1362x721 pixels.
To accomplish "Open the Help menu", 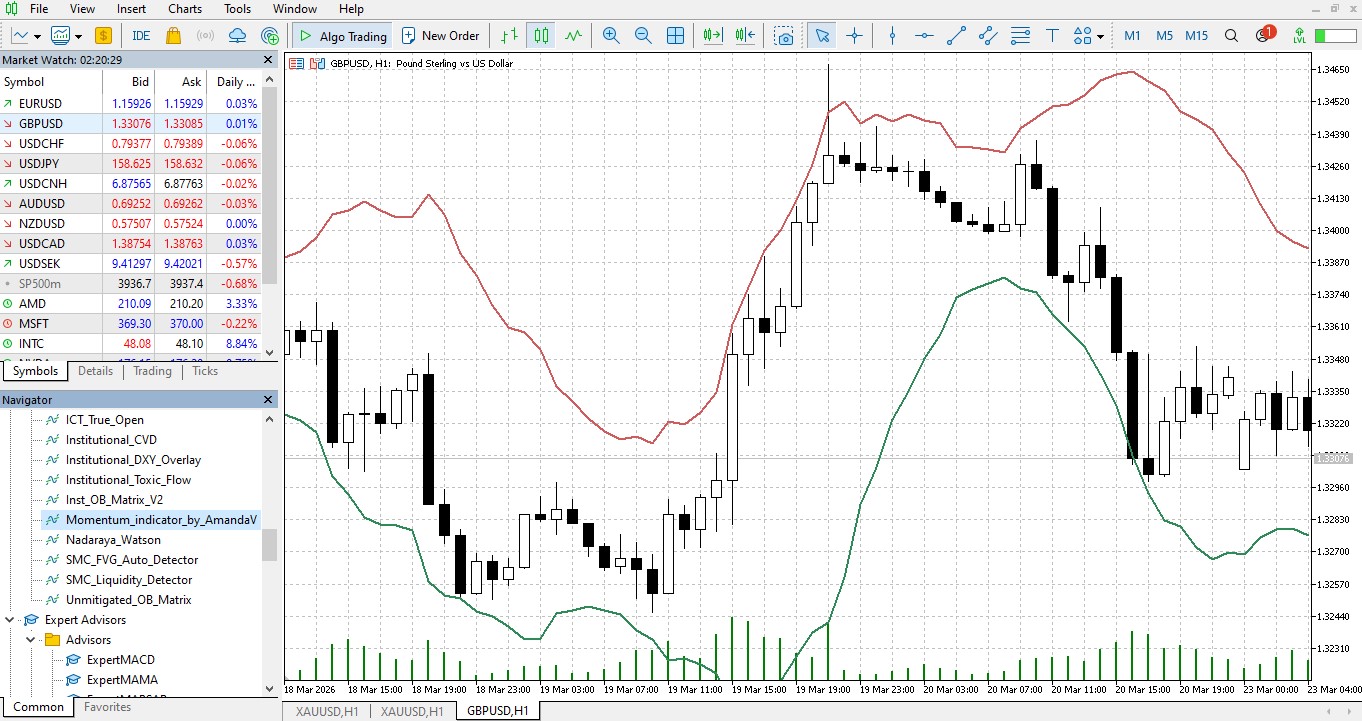I will [352, 9].
